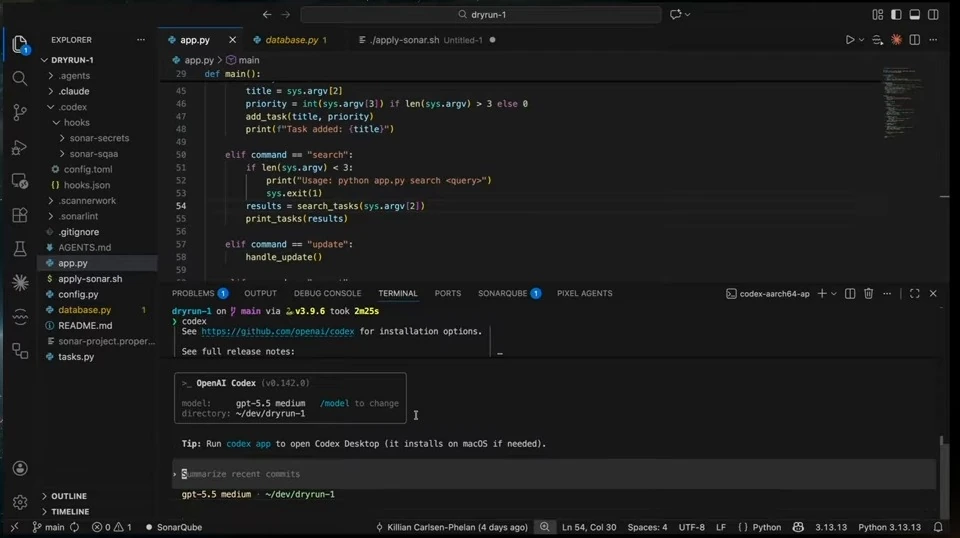960x538 pixels.
Task: Go back with navigation arrow
Action: click(x=267, y=14)
